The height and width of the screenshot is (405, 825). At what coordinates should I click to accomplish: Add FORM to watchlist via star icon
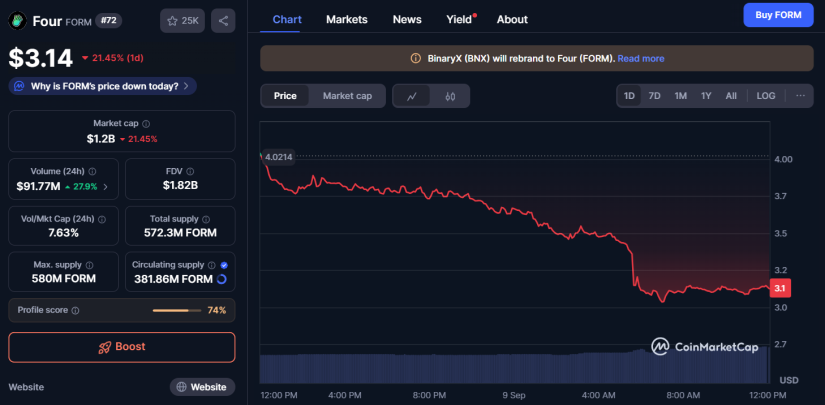pos(172,21)
